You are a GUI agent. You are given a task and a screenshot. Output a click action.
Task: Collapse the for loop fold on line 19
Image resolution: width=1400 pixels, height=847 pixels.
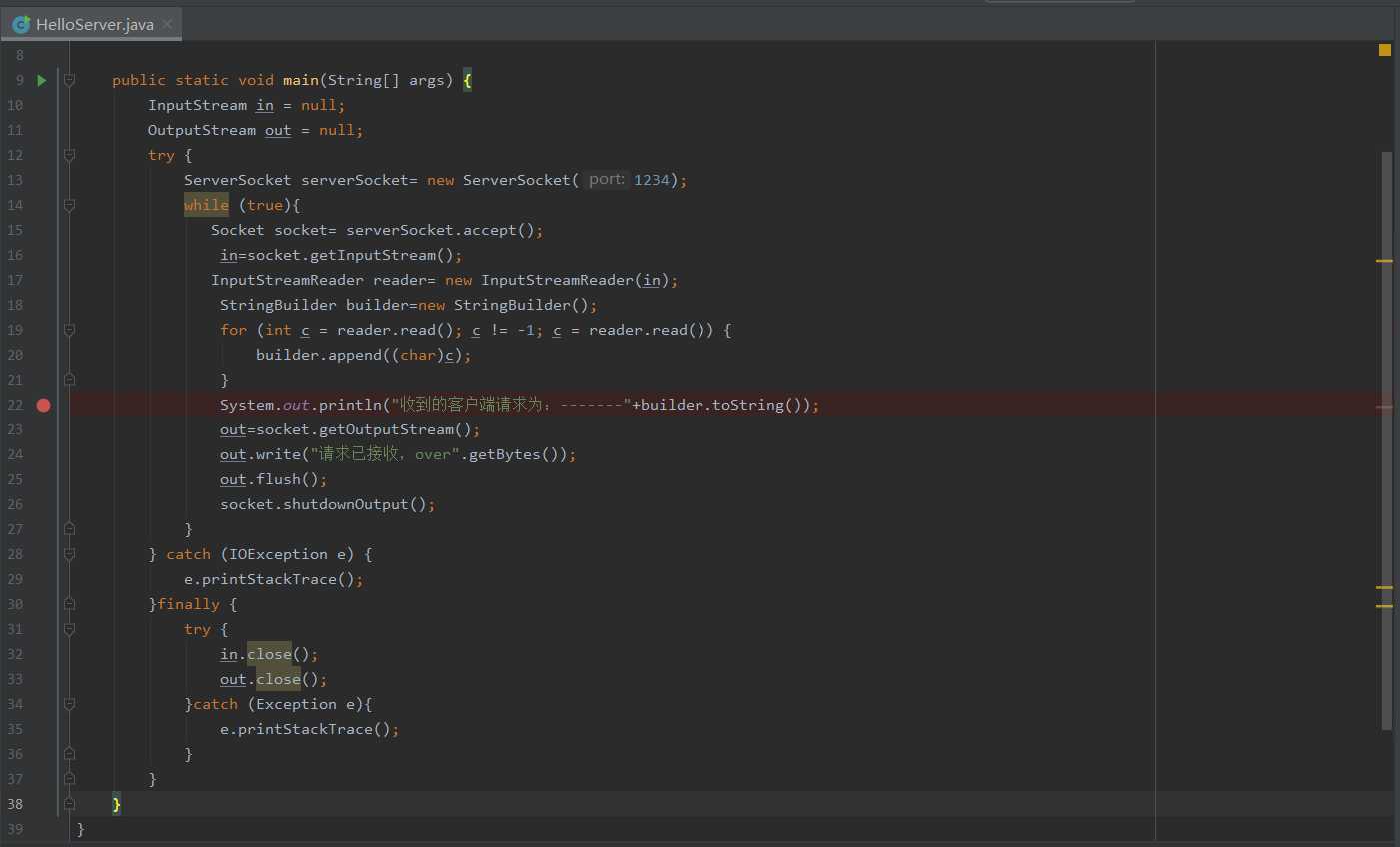tap(69, 330)
